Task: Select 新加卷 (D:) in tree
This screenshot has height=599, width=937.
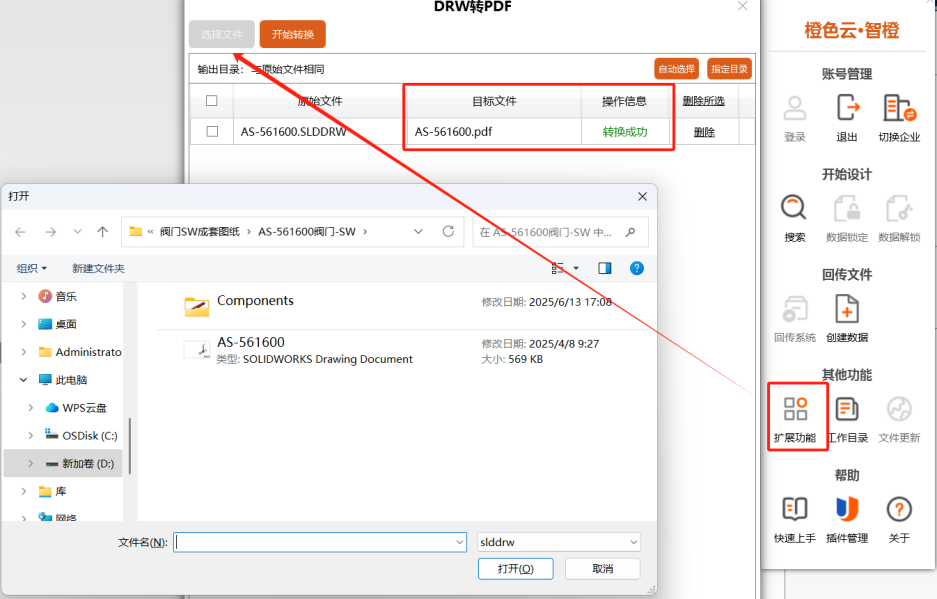Action: [63, 463]
